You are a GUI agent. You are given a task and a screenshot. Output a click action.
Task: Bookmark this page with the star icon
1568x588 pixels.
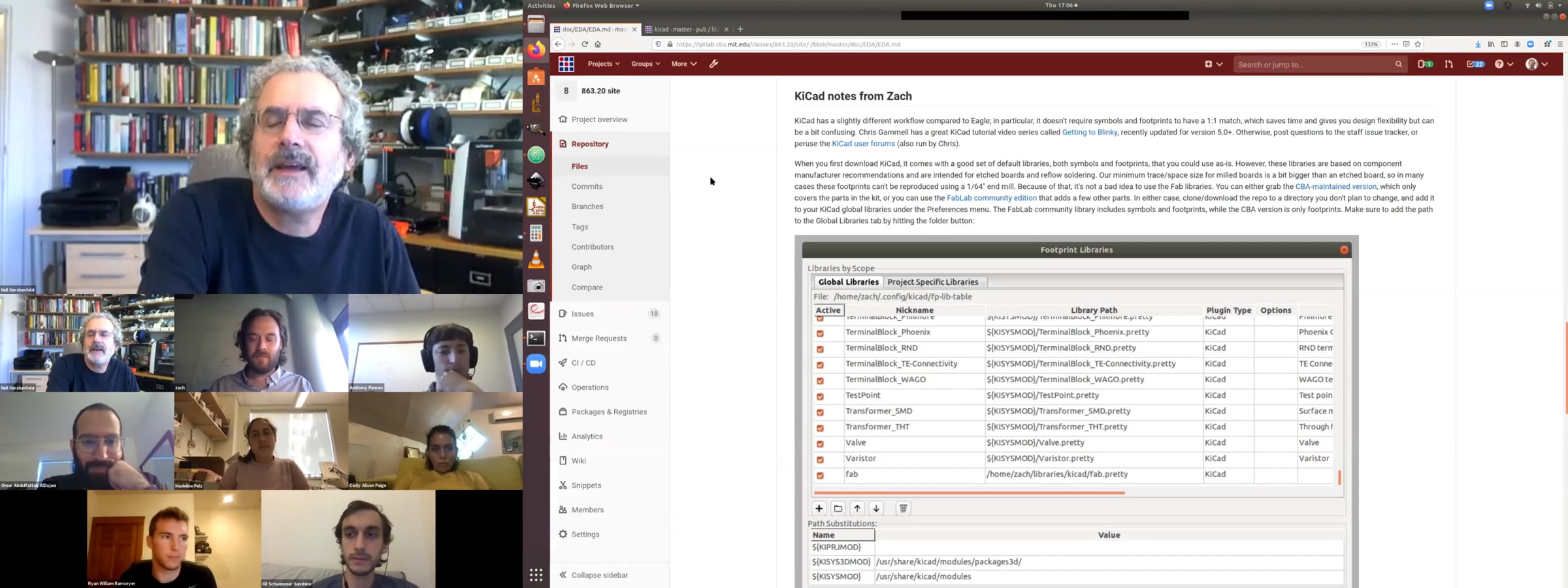1418,44
